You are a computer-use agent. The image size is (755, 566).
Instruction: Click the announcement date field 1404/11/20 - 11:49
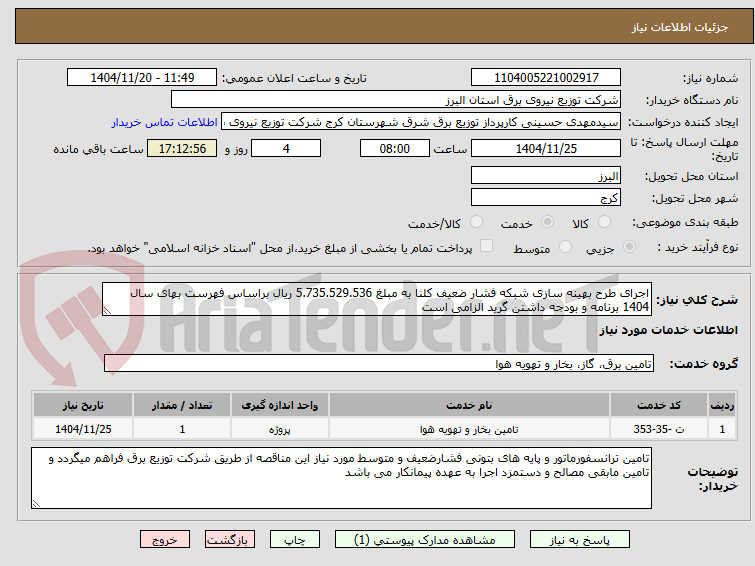[142, 78]
